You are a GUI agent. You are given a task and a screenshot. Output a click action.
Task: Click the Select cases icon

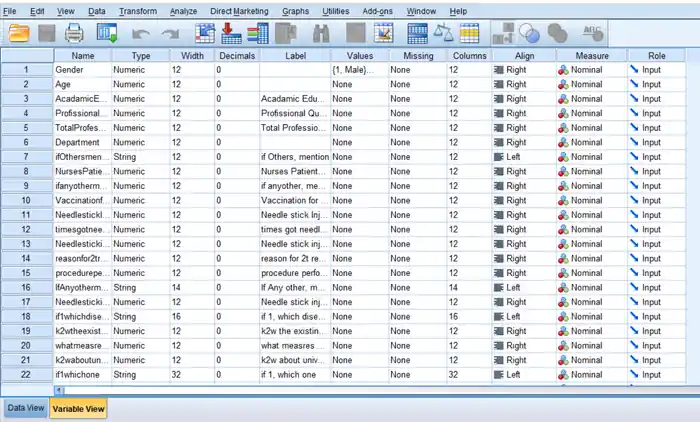[469, 33]
